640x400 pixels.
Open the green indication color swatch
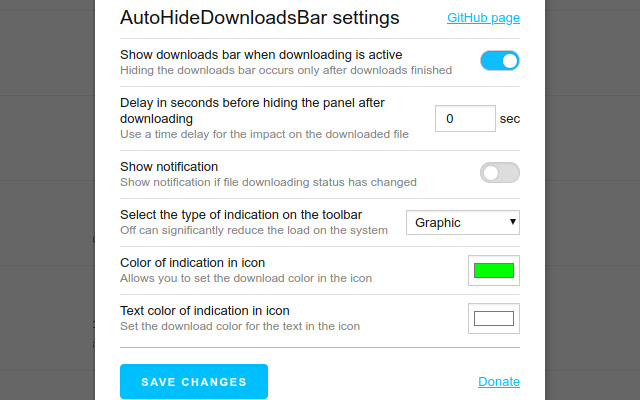pos(493,270)
